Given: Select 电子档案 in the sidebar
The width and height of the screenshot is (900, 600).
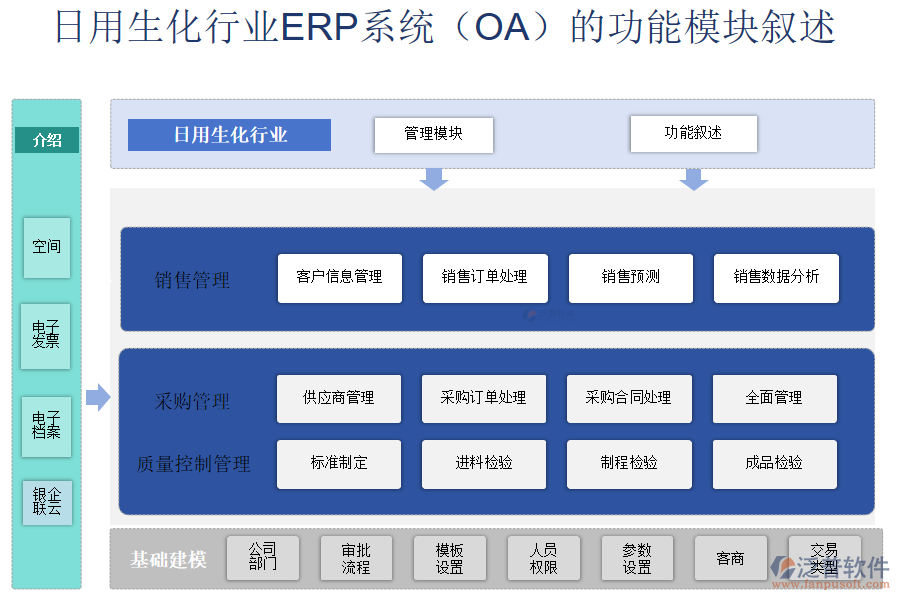Looking at the screenshot, I should pyautogui.click(x=47, y=425).
